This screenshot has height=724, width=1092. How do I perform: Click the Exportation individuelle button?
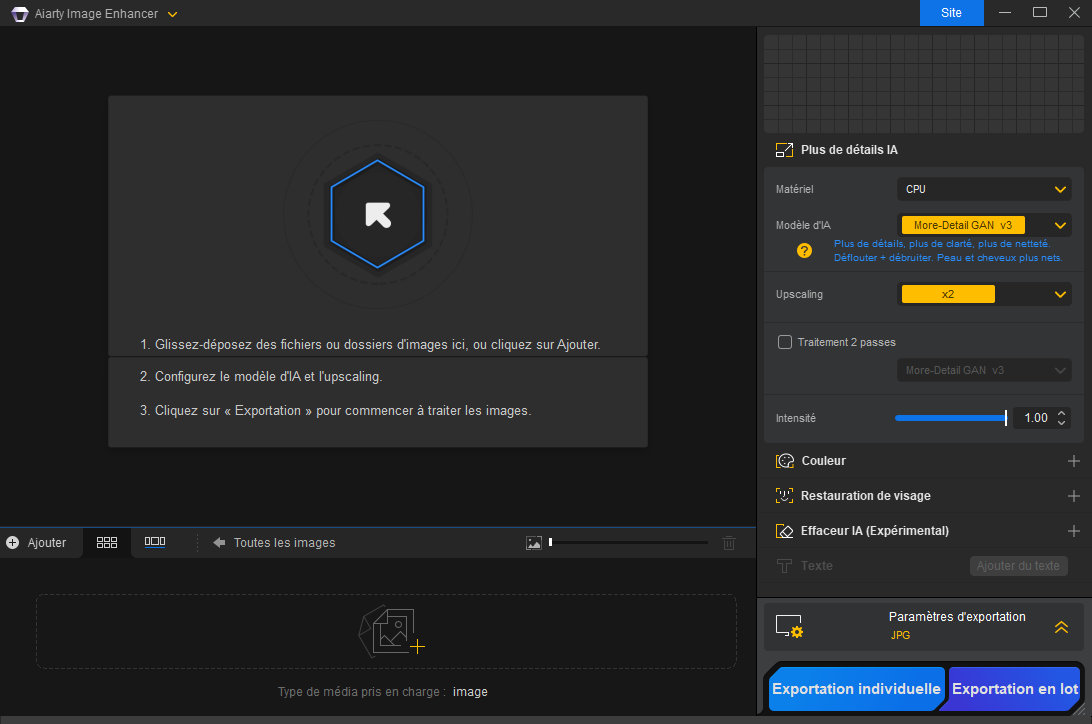(x=856, y=689)
